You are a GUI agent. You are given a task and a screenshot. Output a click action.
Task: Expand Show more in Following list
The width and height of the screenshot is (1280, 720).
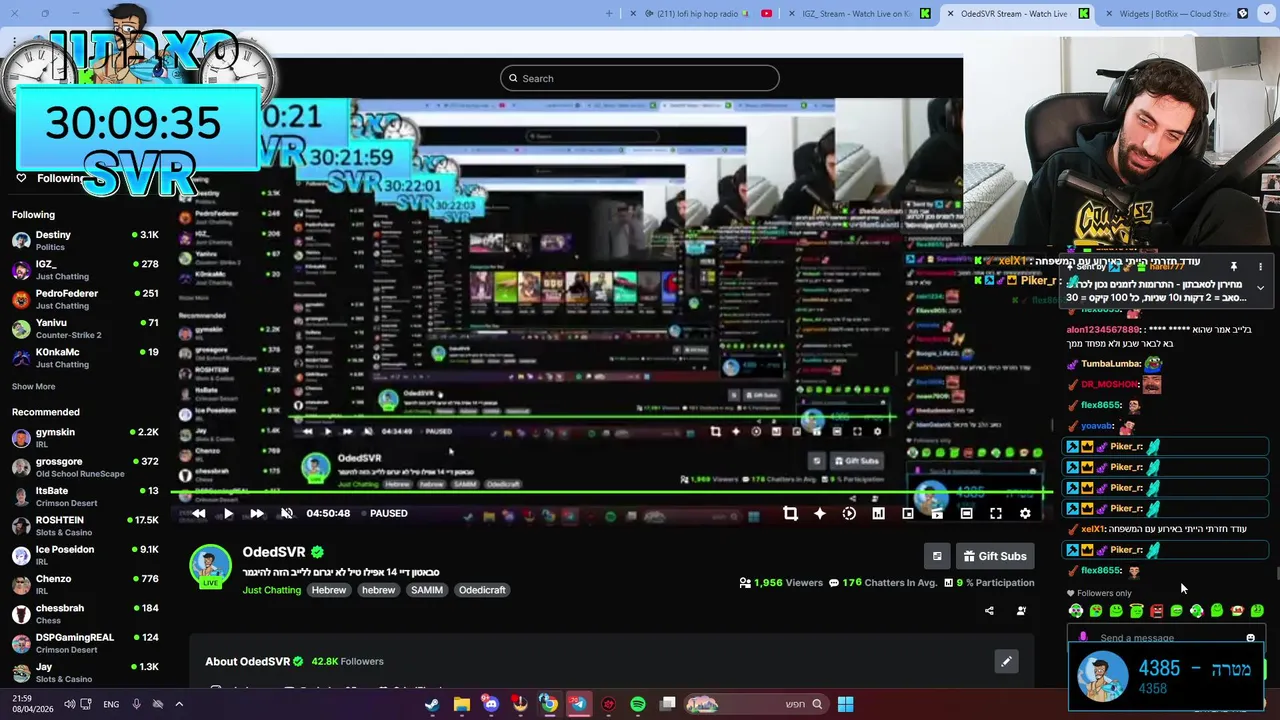pyautogui.click(x=33, y=386)
